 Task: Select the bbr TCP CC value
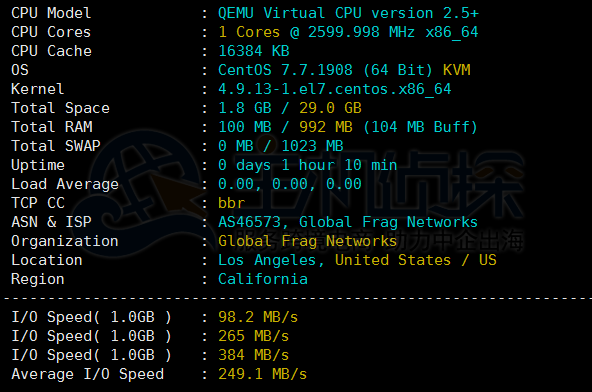pyautogui.click(x=231, y=203)
